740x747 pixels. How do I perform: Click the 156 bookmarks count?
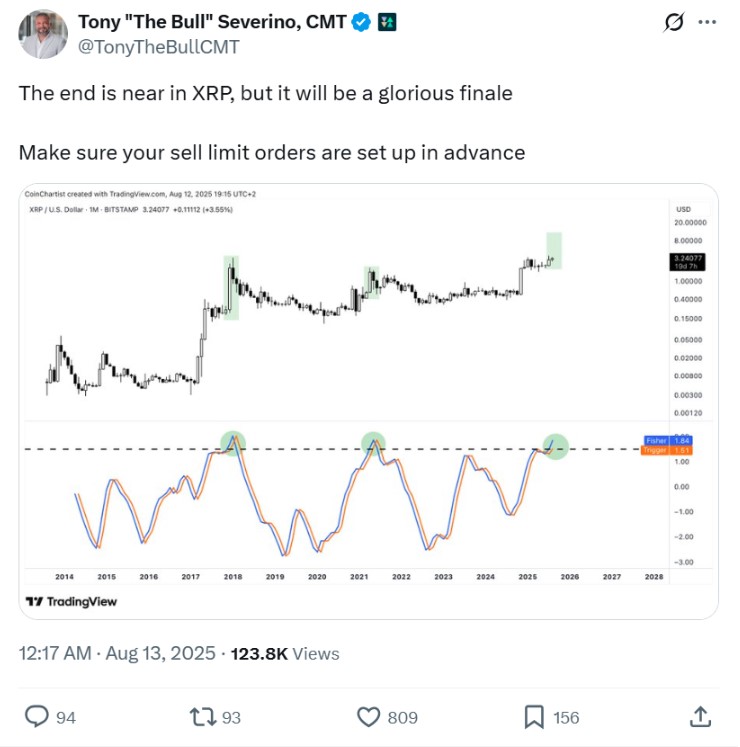coord(566,717)
